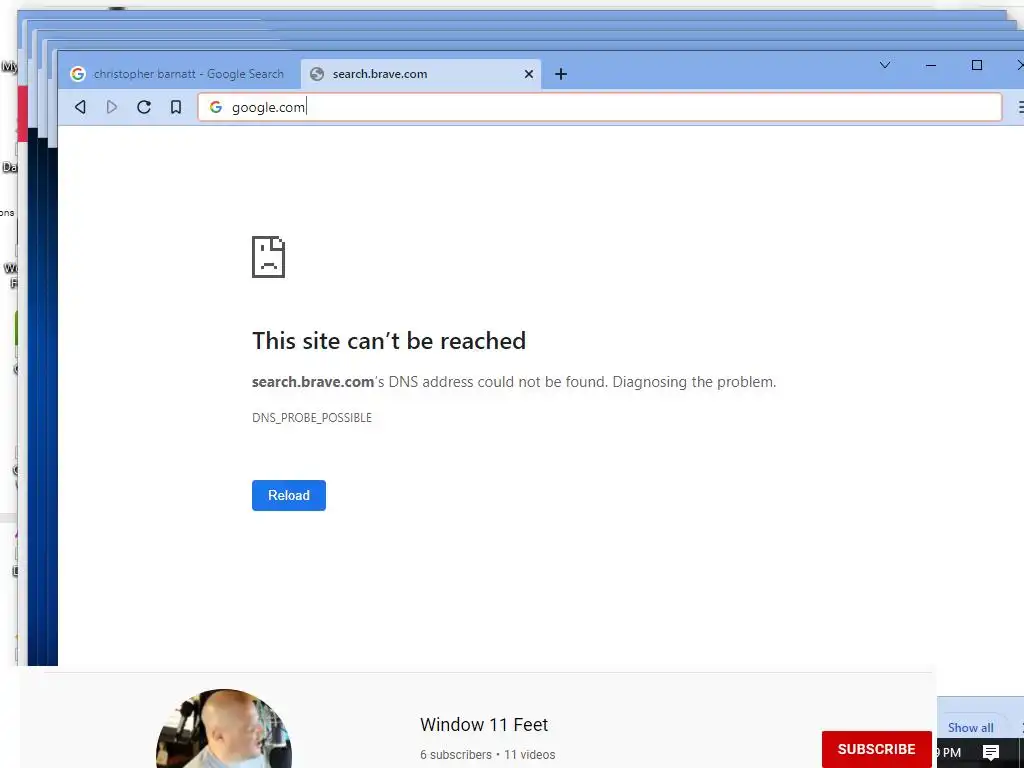Go back using the browser back arrow

[80, 107]
